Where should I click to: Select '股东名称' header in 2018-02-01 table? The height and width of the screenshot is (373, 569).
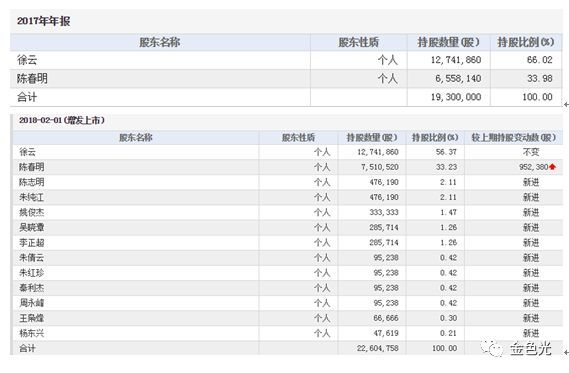click(x=136, y=138)
